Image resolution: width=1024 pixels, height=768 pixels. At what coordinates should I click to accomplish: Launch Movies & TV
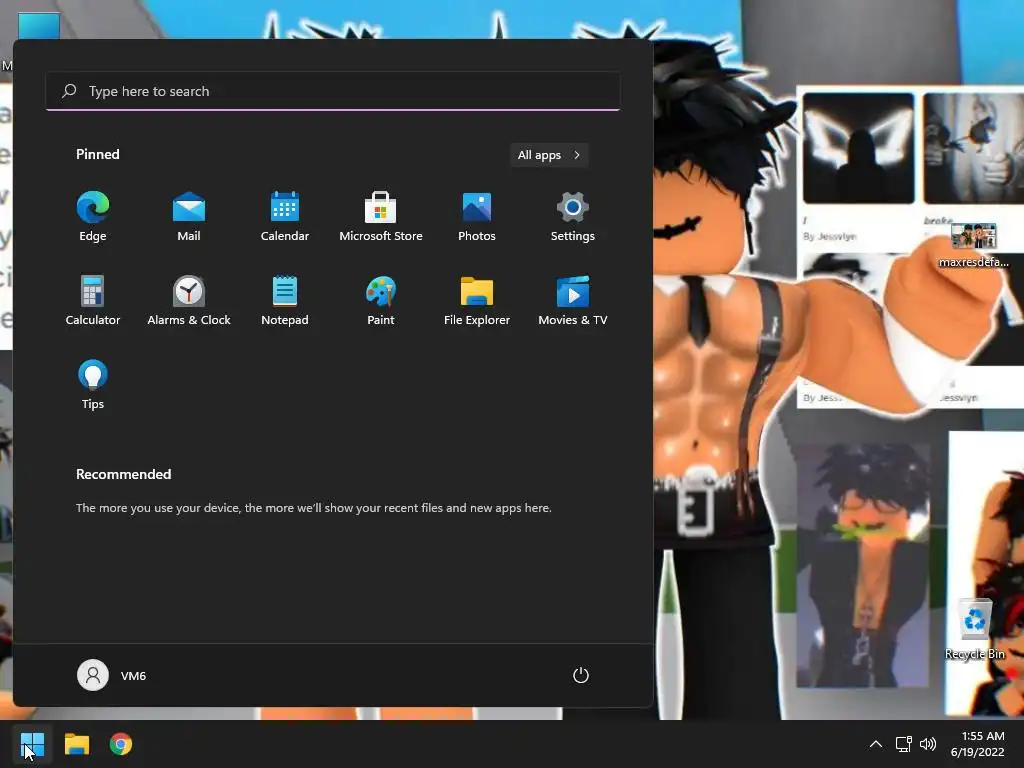pyautogui.click(x=573, y=300)
